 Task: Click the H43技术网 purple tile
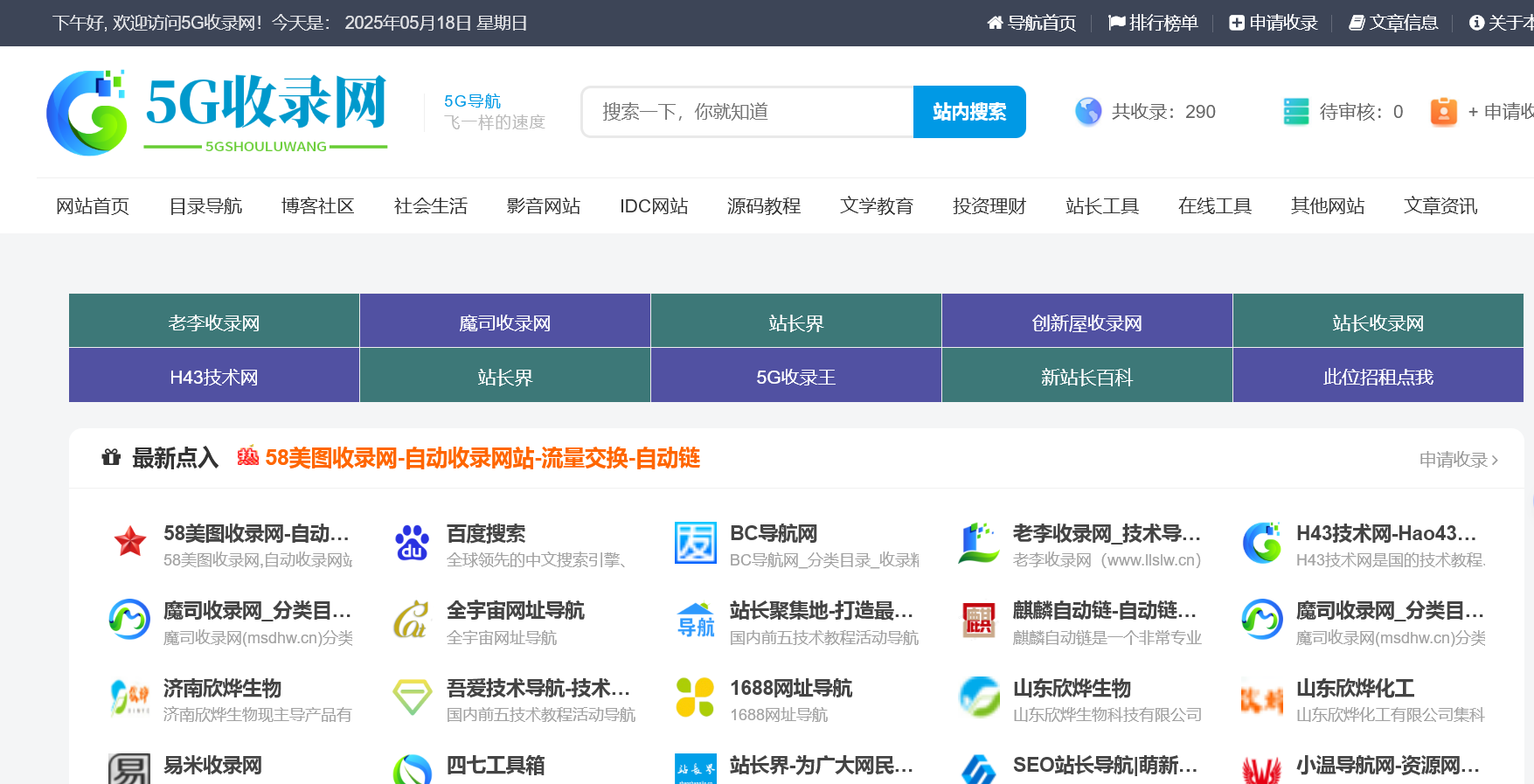[214, 376]
